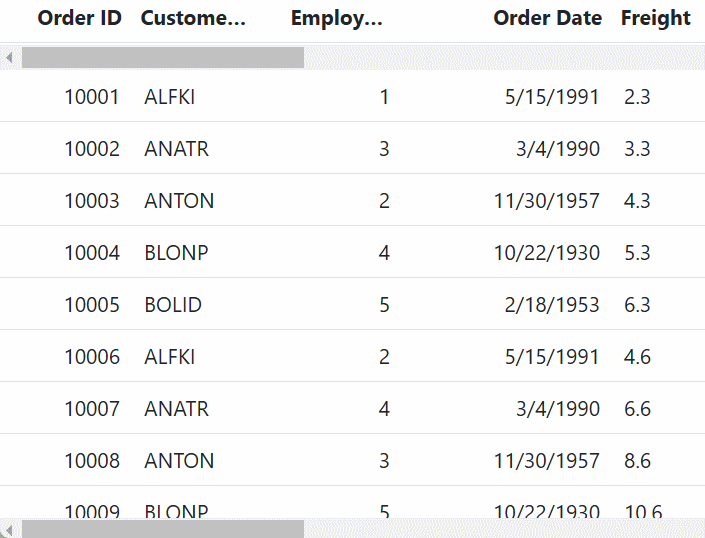Click top scrollbar track right of thumb

point(500,58)
